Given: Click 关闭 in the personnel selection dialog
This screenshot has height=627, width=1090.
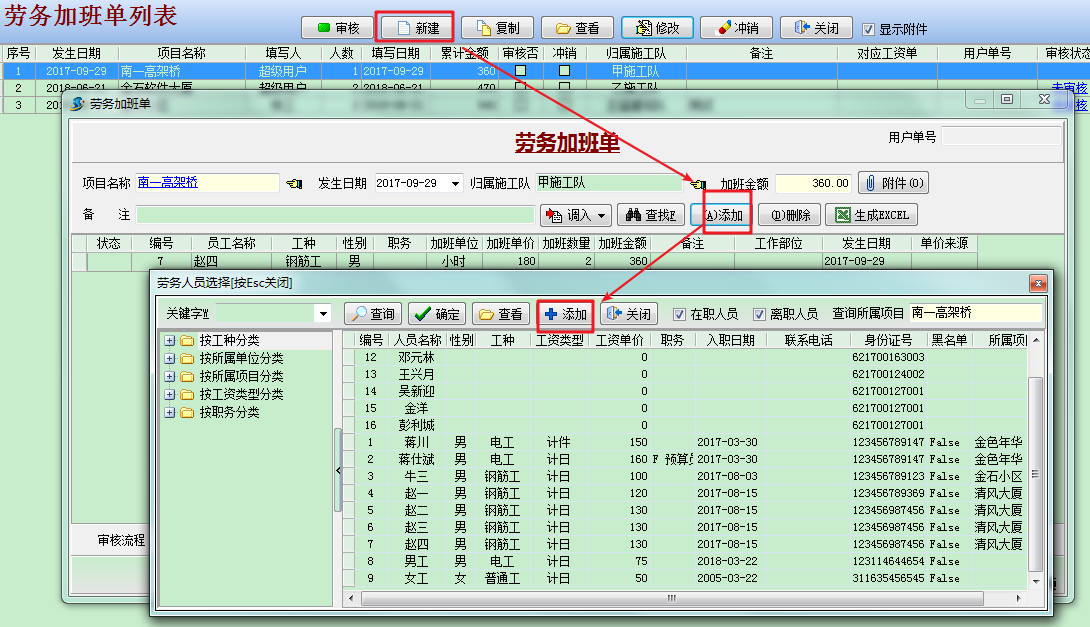Looking at the screenshot, I should [x=629, y=314].
